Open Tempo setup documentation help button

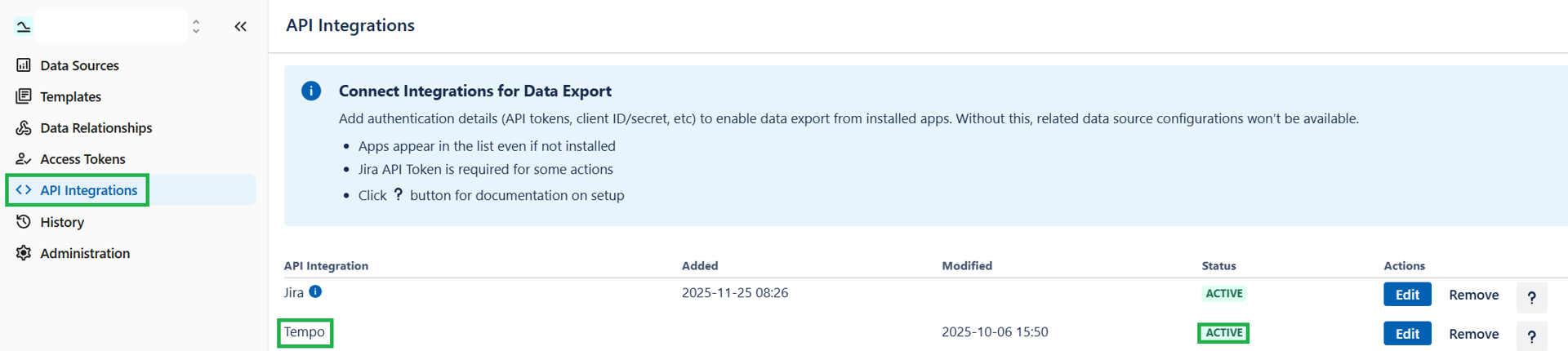pos(1531,335)
